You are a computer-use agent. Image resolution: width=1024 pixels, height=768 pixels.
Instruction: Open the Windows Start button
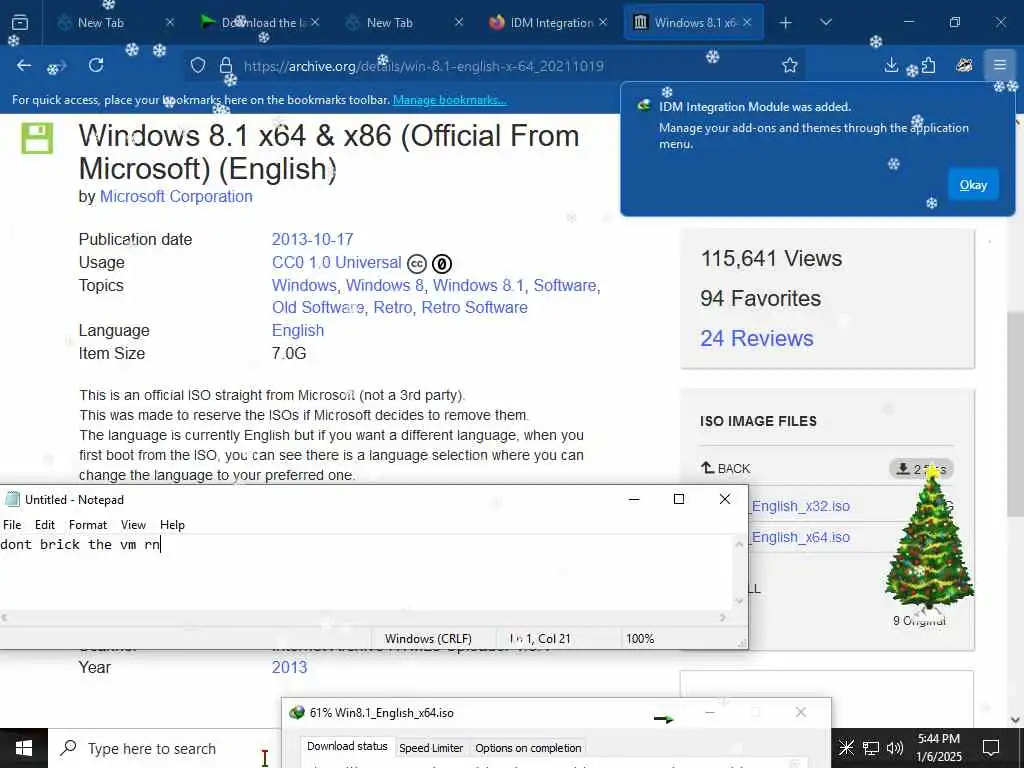24,748
